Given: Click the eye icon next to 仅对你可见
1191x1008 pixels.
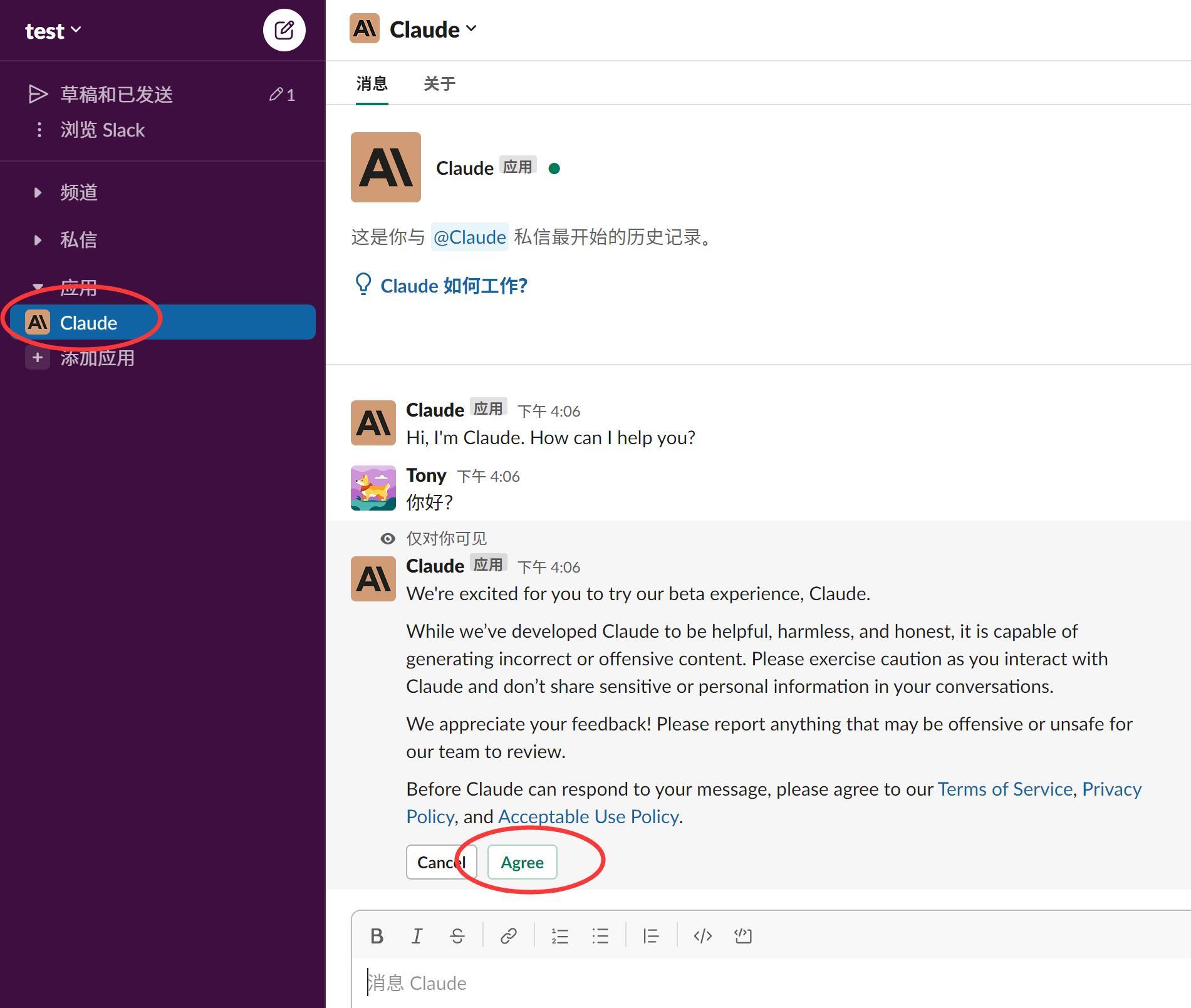Looking at the screenshot, I should tap(388, 539).
